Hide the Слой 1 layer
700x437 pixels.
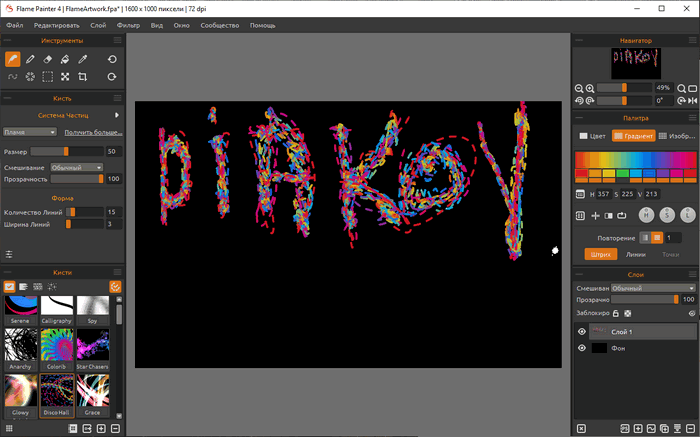click(x=582, y=332)
